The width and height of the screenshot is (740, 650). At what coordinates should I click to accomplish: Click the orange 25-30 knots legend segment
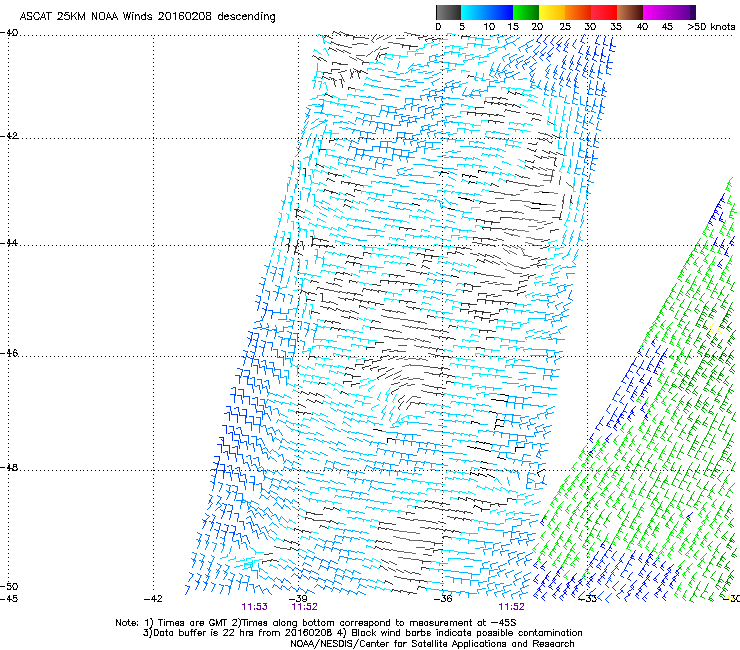pyautogui.click(x=578, y=12)
